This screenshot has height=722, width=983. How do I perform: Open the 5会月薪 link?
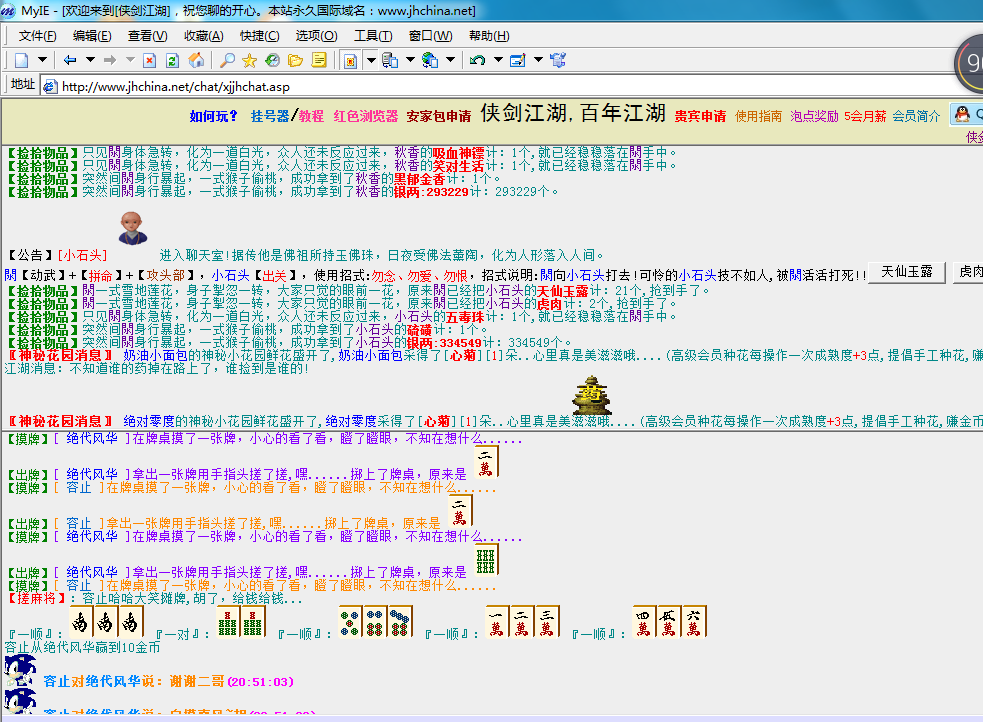pyautogui.click(x=865, y=116)
